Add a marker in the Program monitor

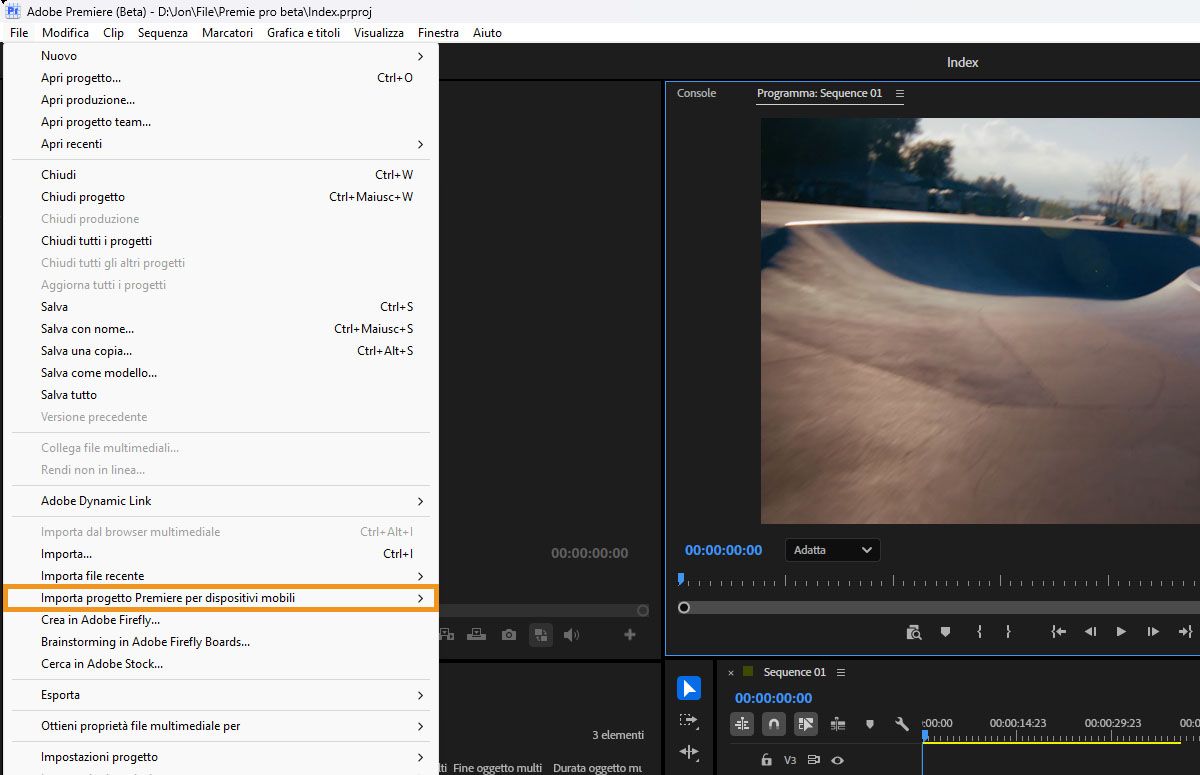945,630
